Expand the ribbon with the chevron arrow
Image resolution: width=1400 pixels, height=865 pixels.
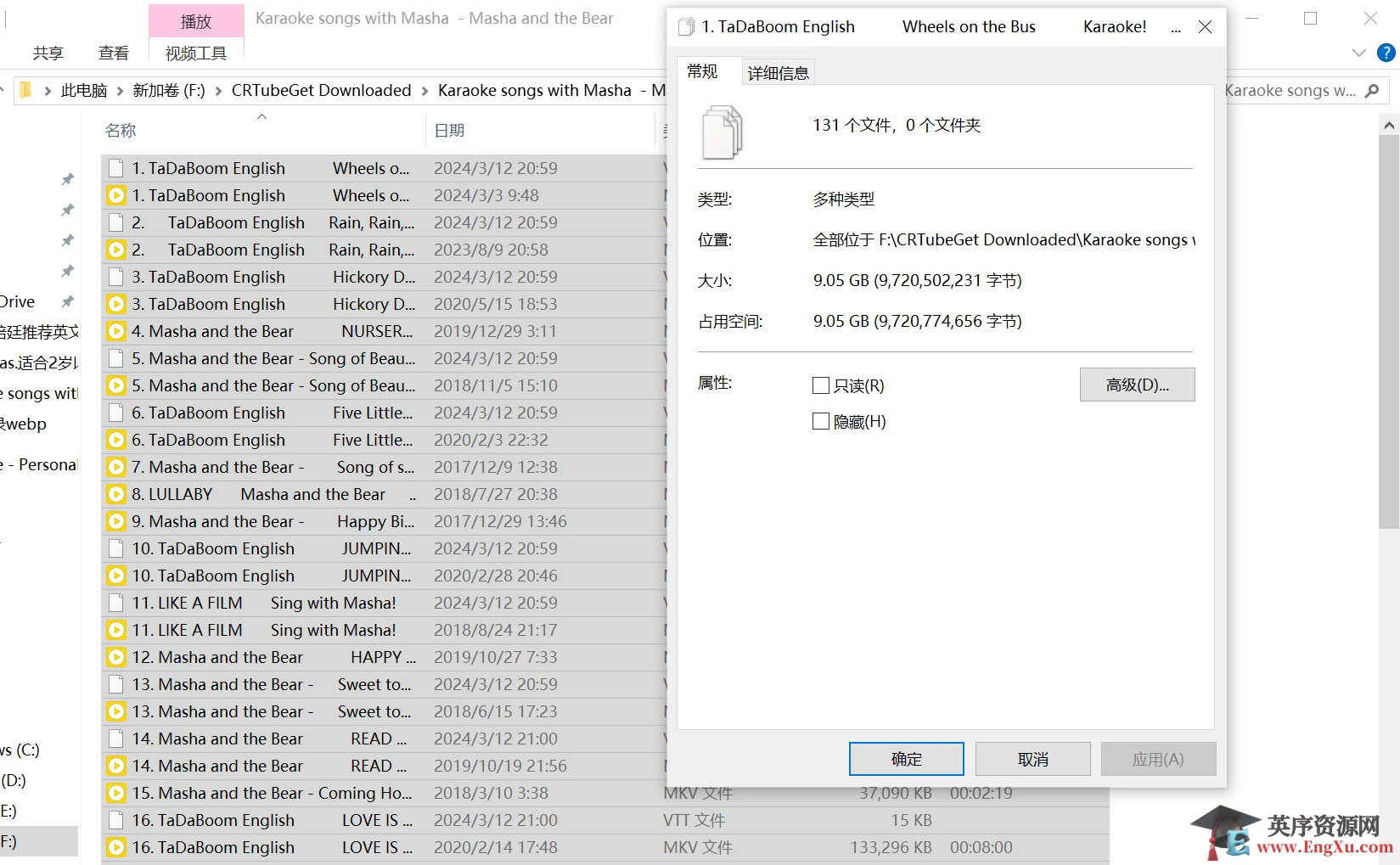[1358, 53]
